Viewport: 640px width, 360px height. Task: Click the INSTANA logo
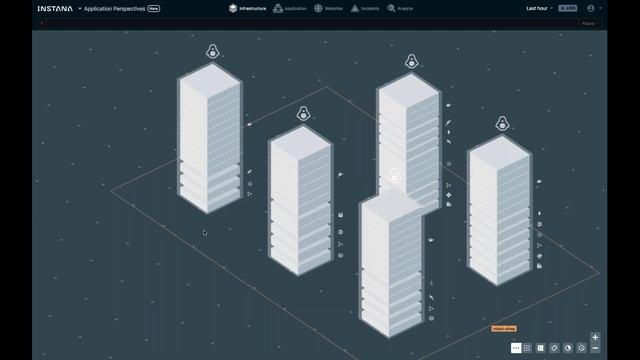(55, 9)
